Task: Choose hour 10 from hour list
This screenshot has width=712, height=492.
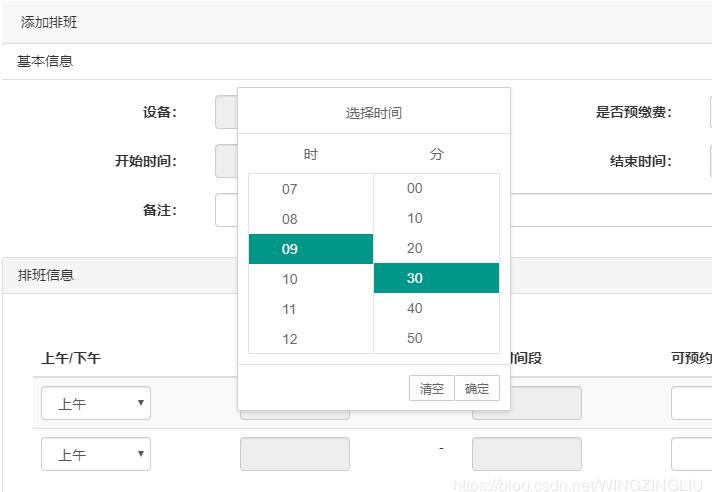Action: (310, 279)
